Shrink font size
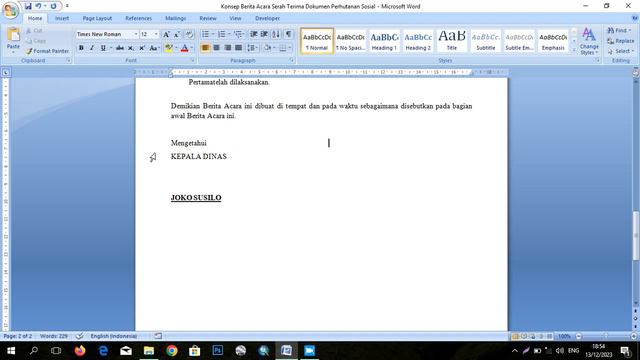 [177, 34]
